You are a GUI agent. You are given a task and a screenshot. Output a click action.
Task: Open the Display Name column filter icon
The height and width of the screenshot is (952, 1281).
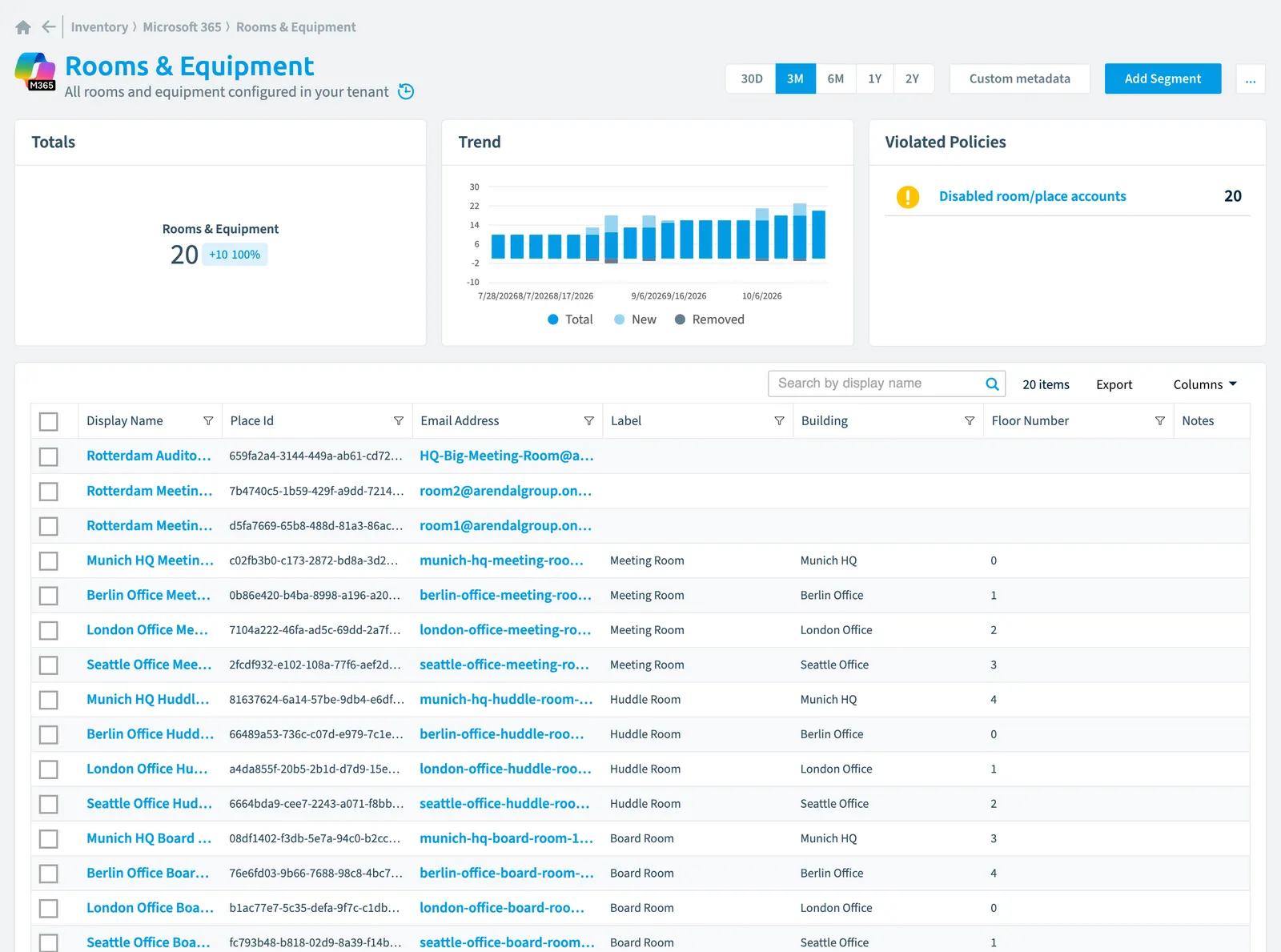pyautogui.click(x=208, y=421)
